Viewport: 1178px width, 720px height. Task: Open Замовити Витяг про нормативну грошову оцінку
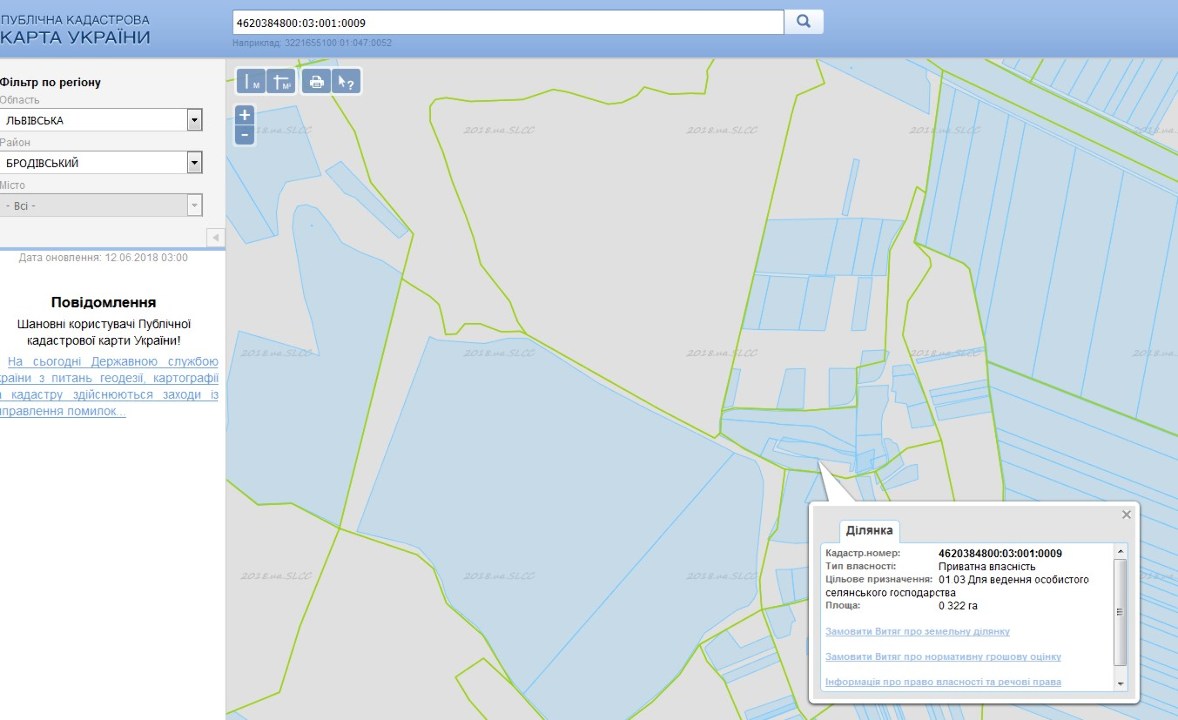[942, 657]
